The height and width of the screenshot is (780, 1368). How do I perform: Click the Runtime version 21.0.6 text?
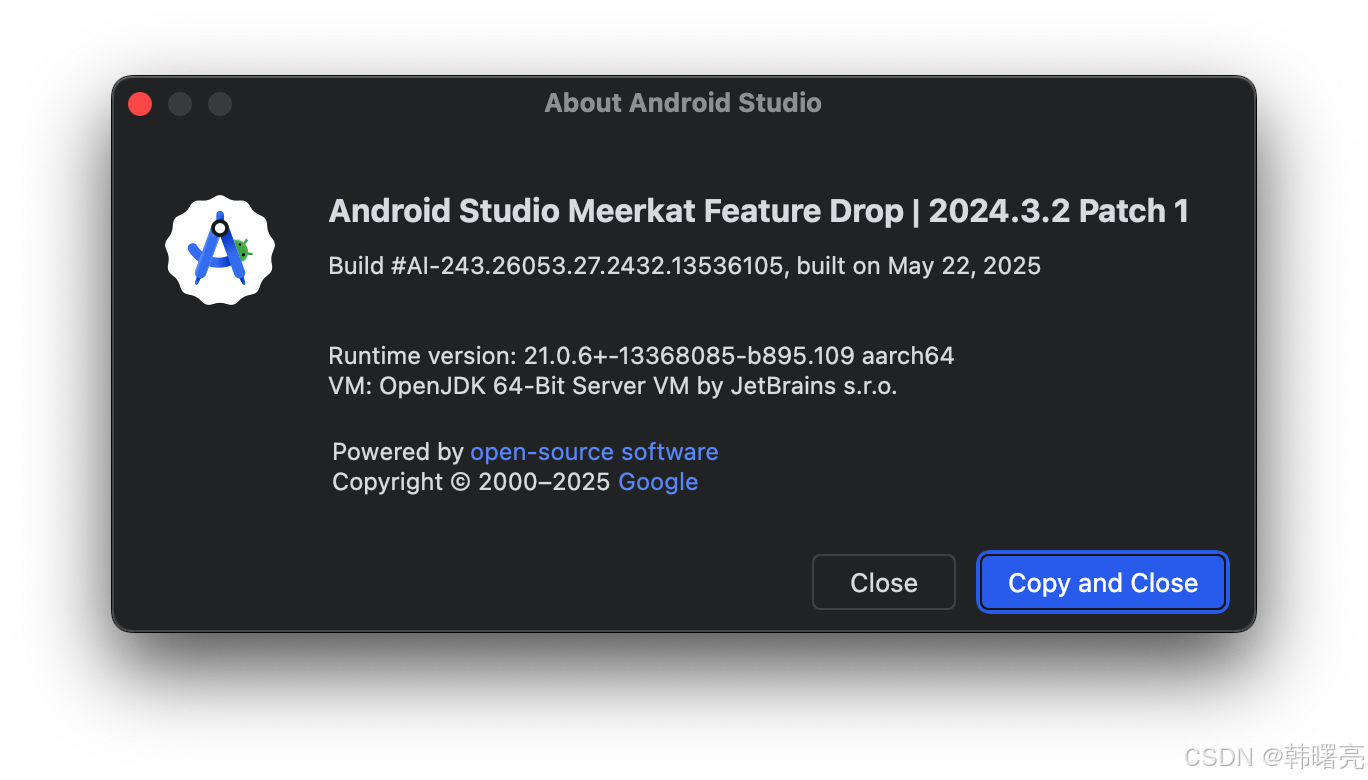(641, 356)
